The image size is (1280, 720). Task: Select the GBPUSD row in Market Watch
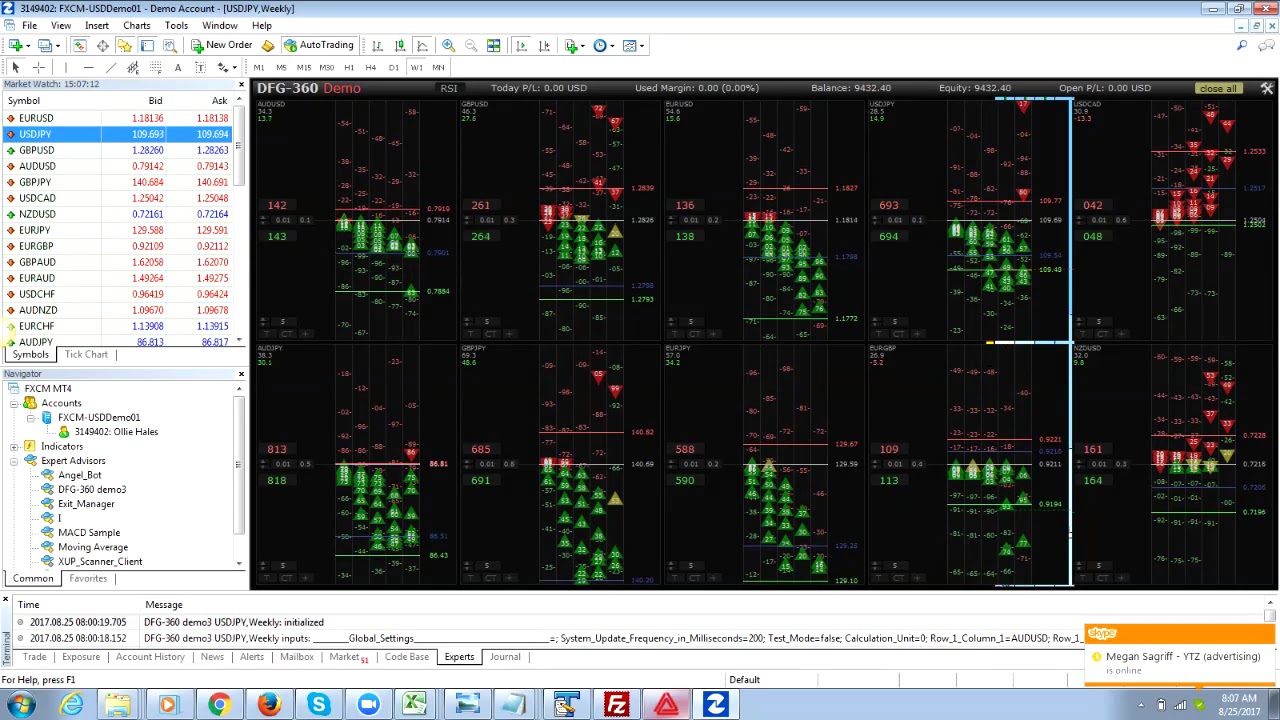[x=120, y=150]
